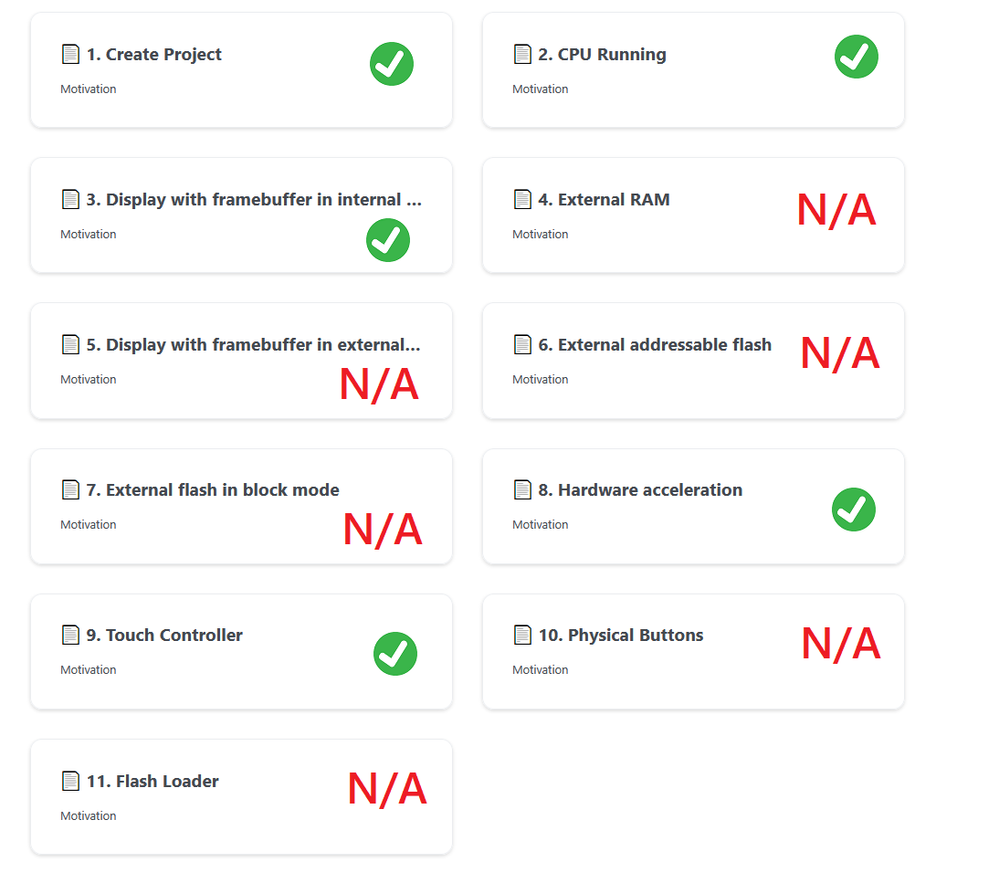Click the document icon beside External RAM

522,200
